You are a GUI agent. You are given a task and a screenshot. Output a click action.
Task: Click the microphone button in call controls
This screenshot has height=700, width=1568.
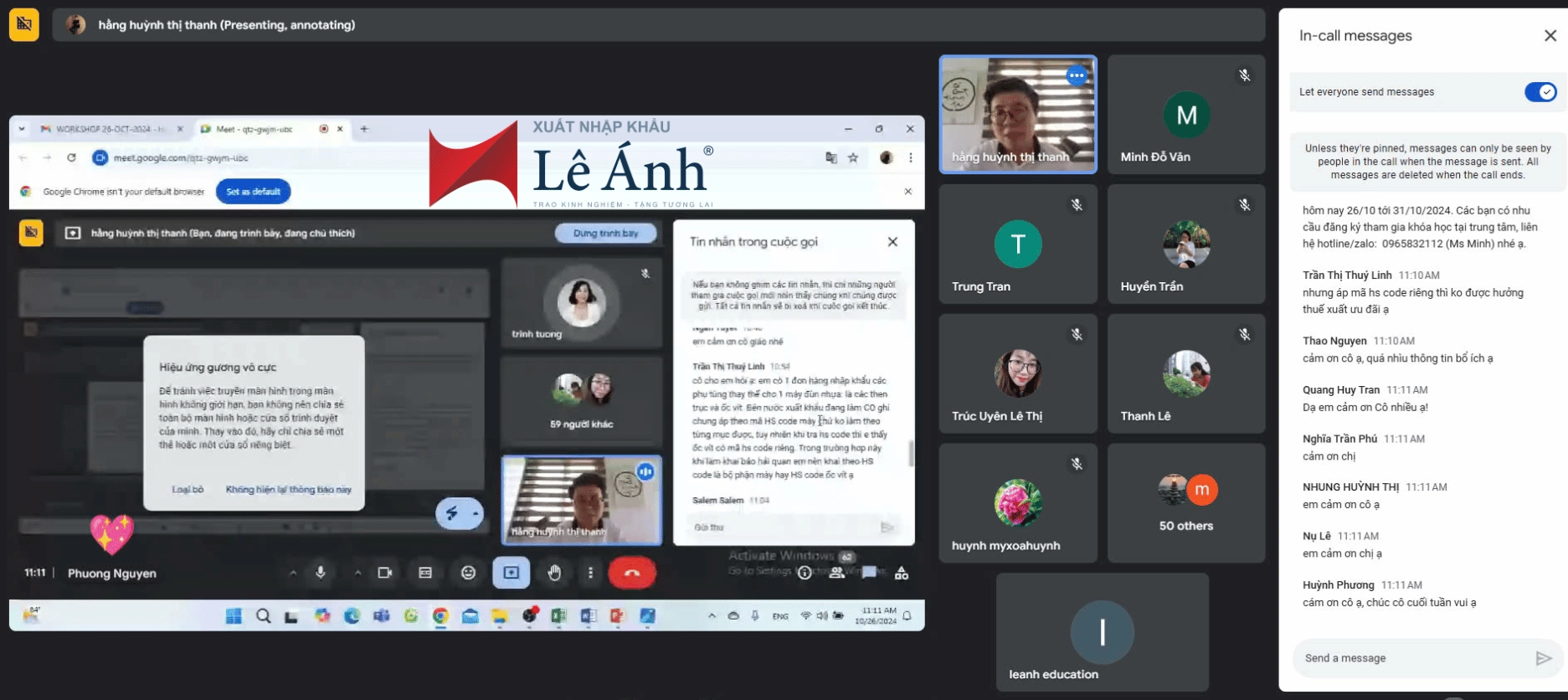tap(320, 573)
